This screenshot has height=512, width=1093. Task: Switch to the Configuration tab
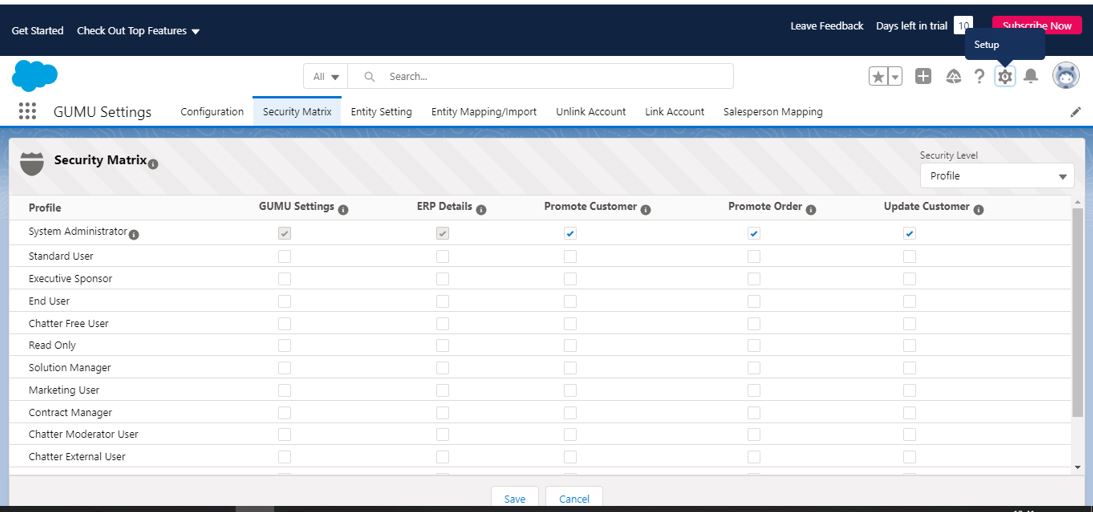[x=212, y=111]
